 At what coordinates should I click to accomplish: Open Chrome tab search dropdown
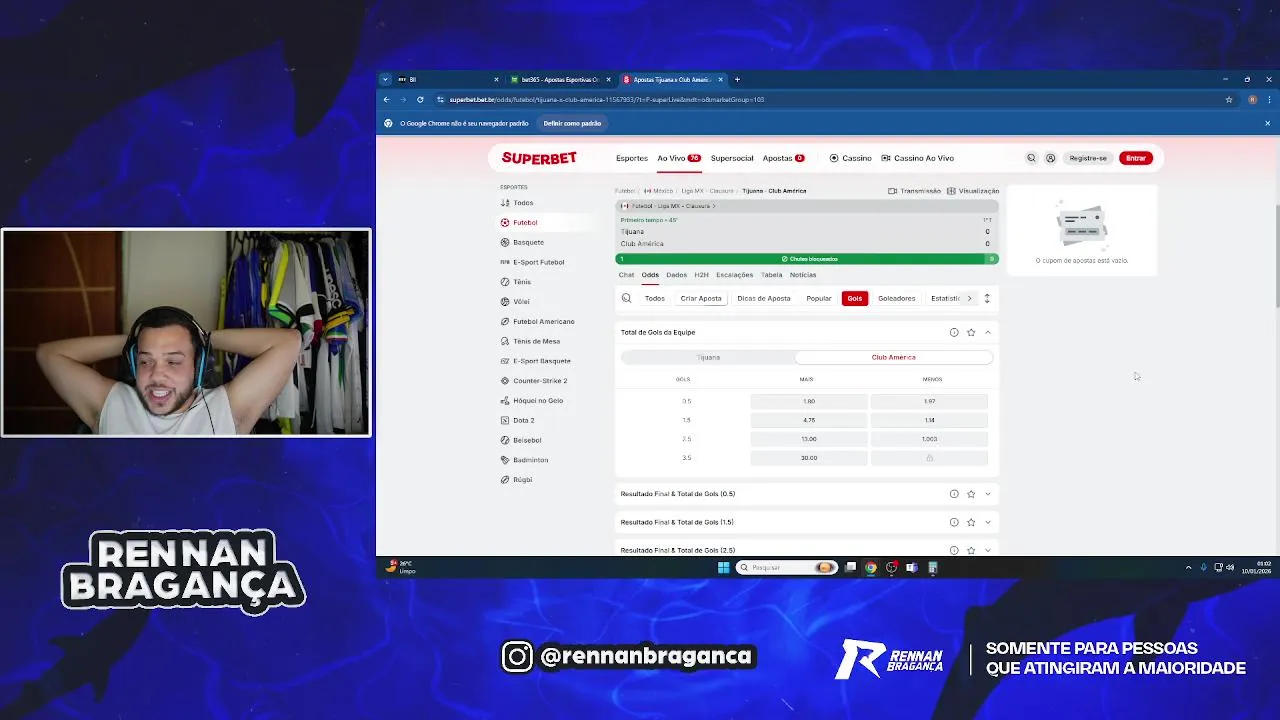point(385,79)
